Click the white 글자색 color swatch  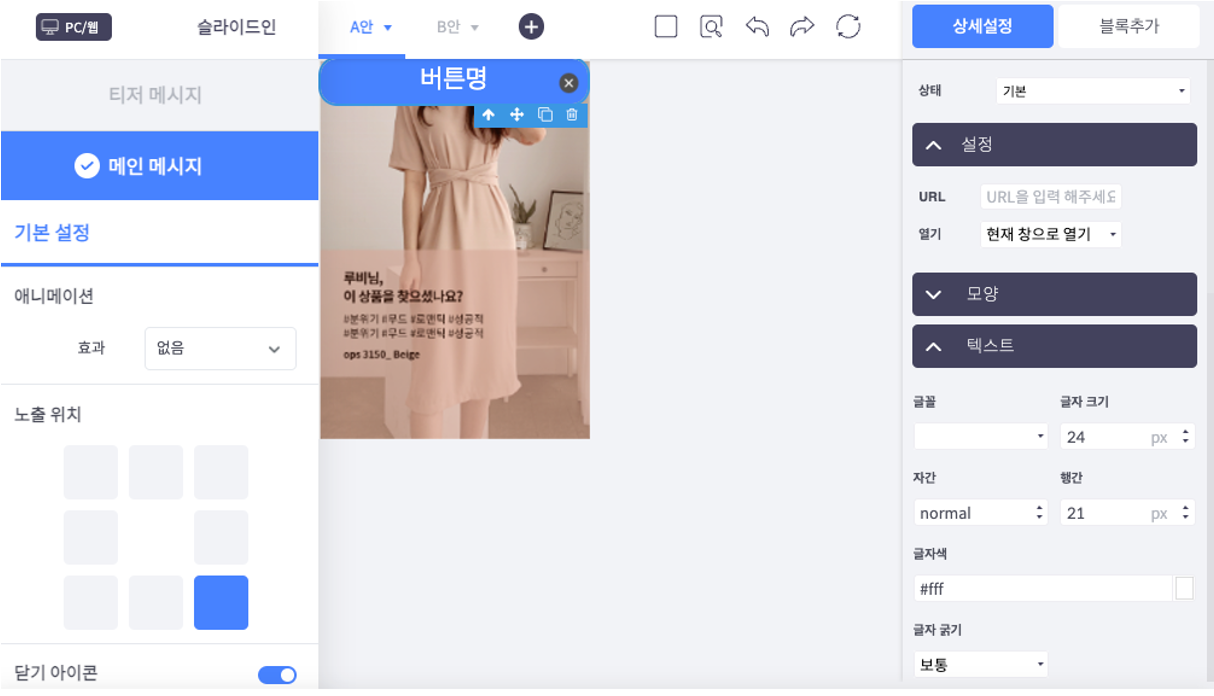click(1184, 589)
